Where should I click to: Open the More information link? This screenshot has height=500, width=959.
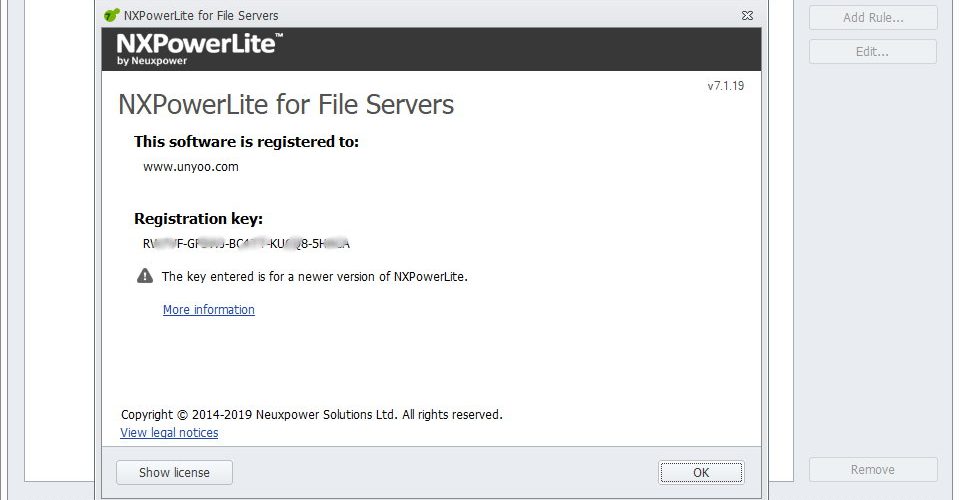coord(209,309)
